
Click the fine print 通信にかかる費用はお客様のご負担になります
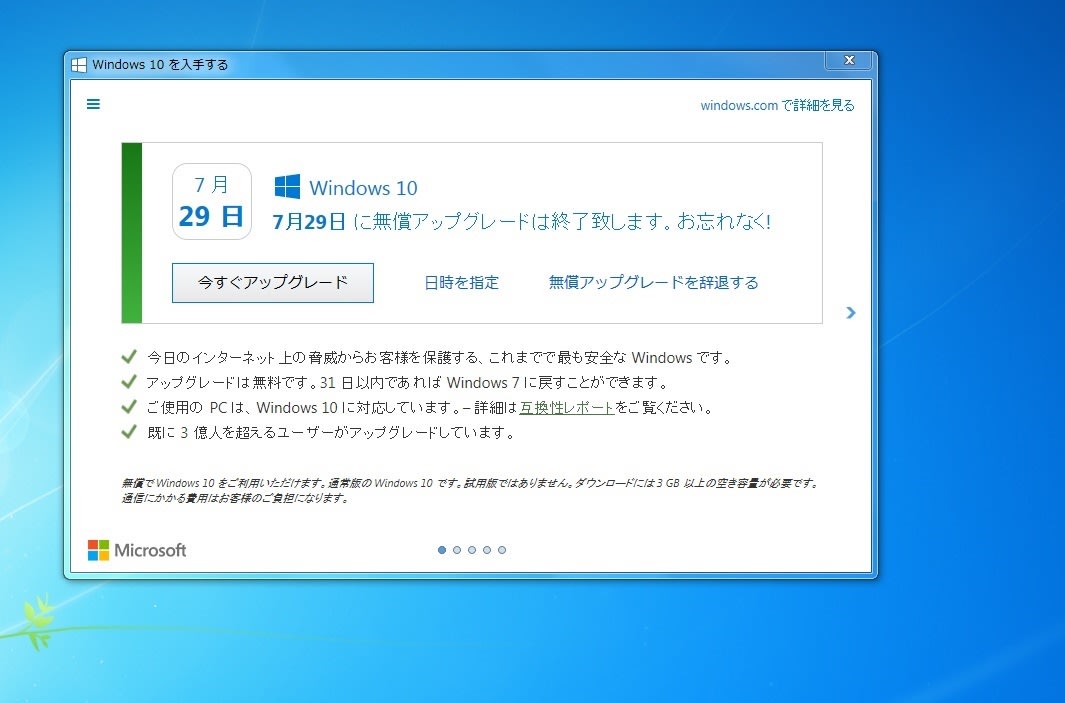click(235, 498)
